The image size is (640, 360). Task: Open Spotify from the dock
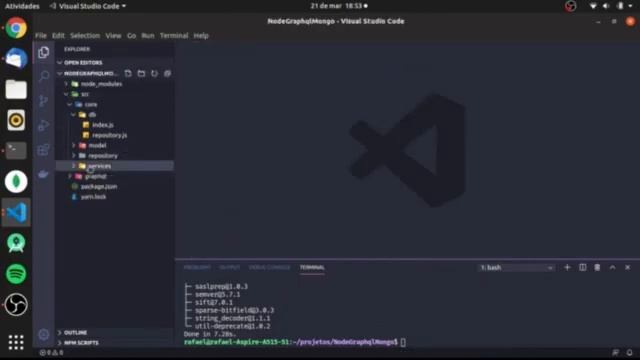point(16,273)
